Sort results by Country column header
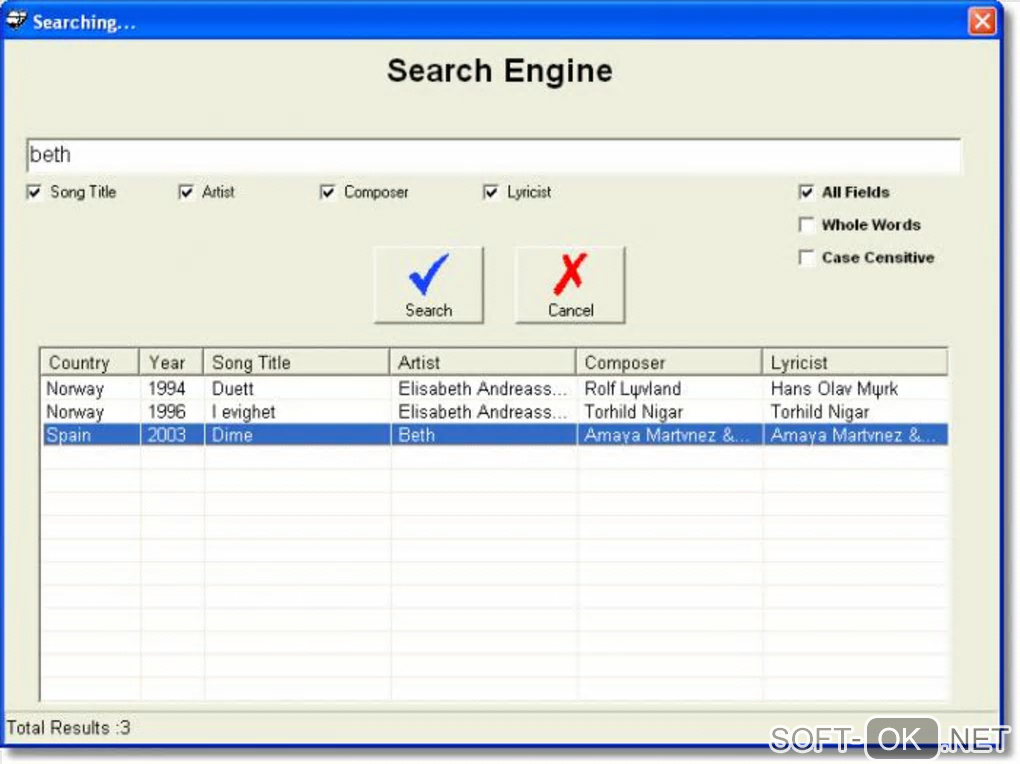This screenshot has height=764, width=1020. click(x=90, y=362)
